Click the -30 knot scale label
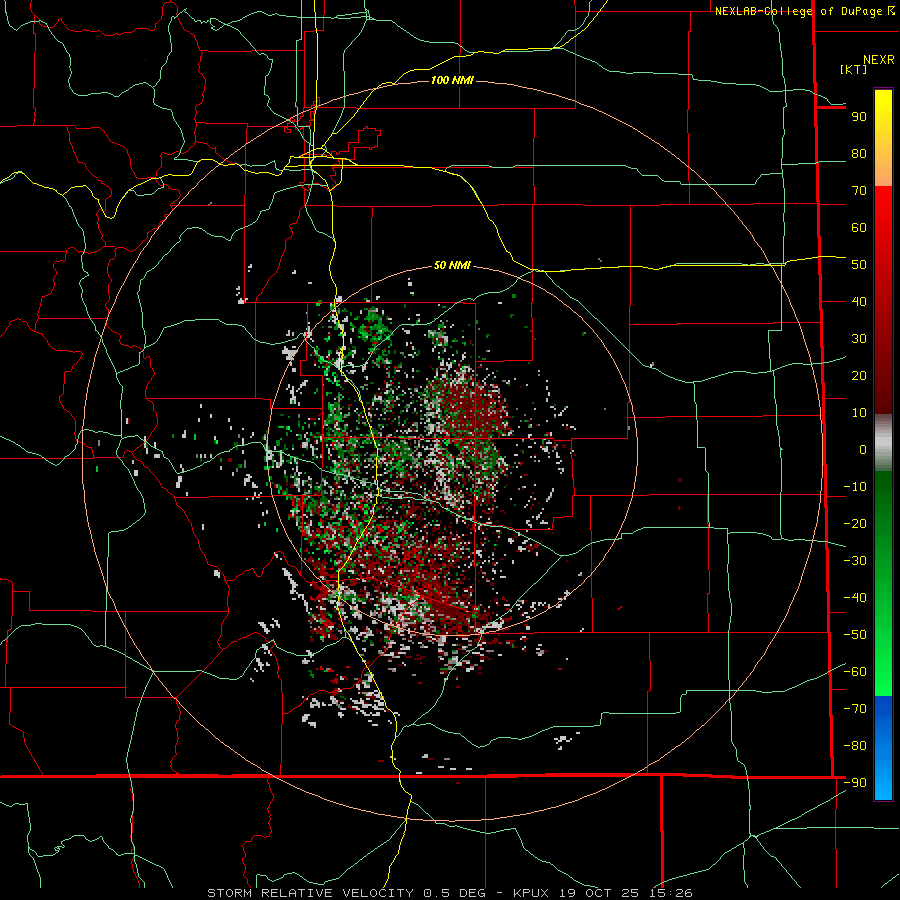 [855, 561]
